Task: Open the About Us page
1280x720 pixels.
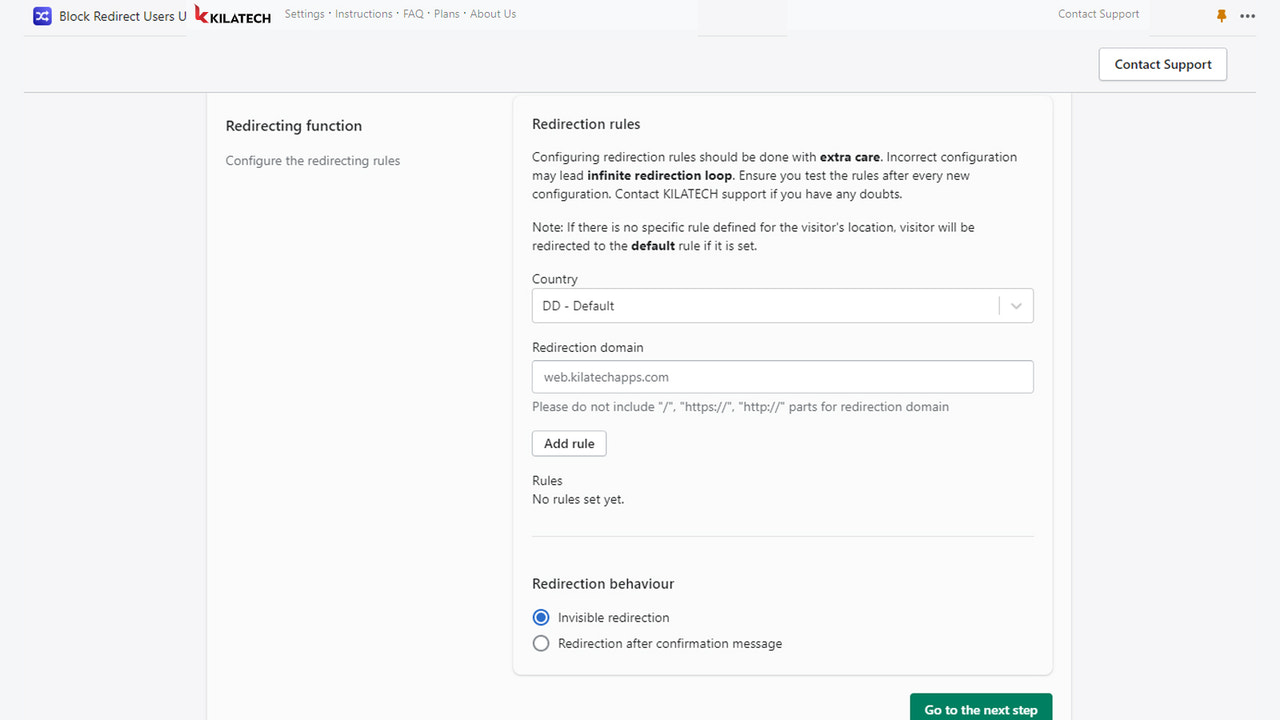Action: pyautogui.click(x=493, y=14)
